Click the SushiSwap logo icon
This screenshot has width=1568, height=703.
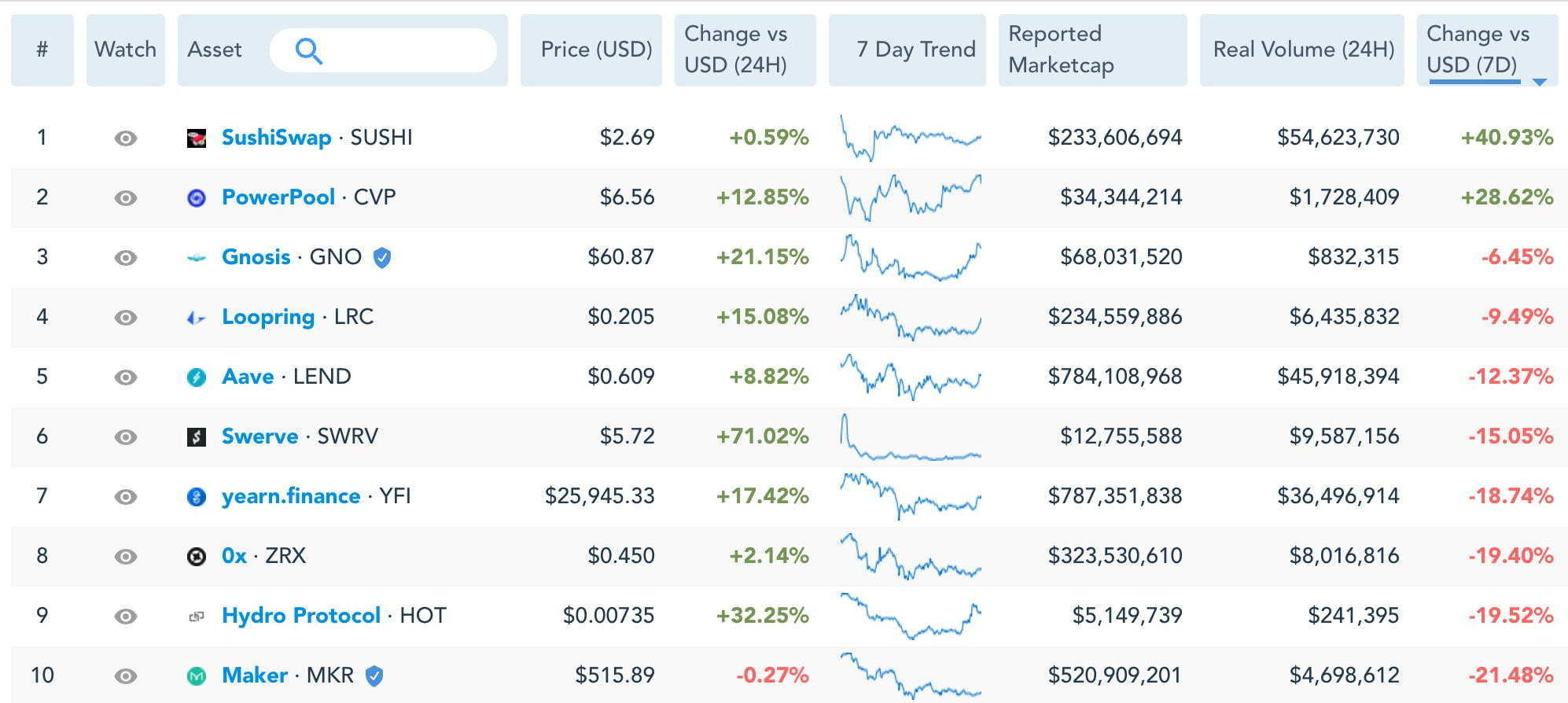coord(196,138)
